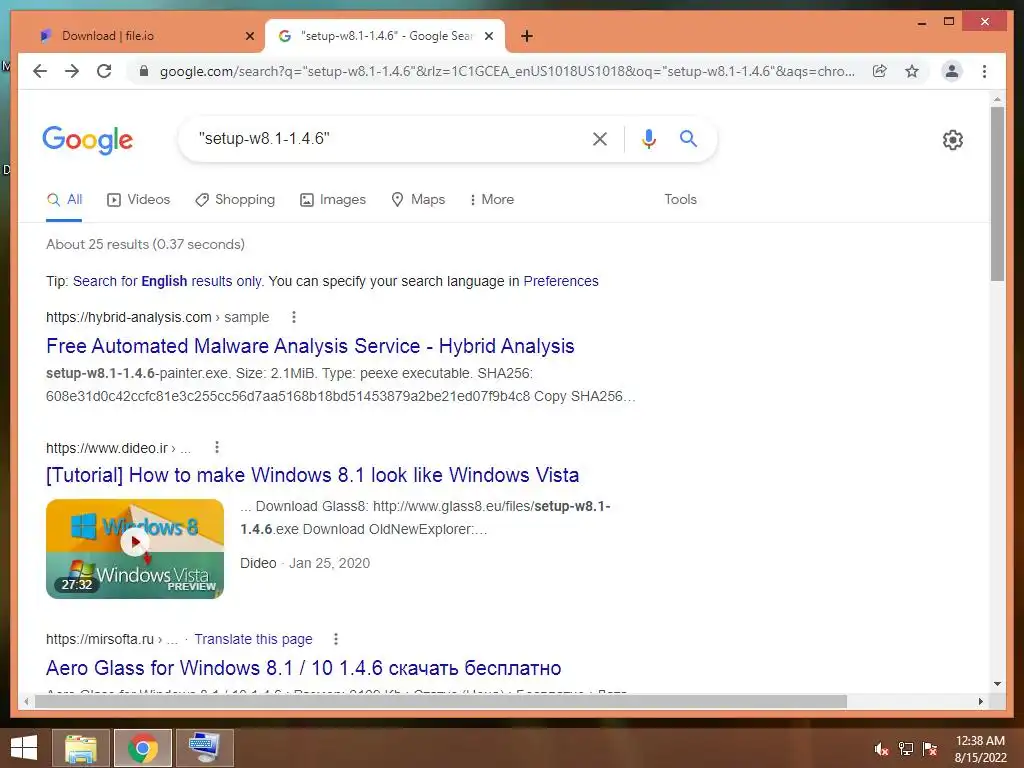Open Free Automated Malware Analysis Service link

[x=310, y=345]
